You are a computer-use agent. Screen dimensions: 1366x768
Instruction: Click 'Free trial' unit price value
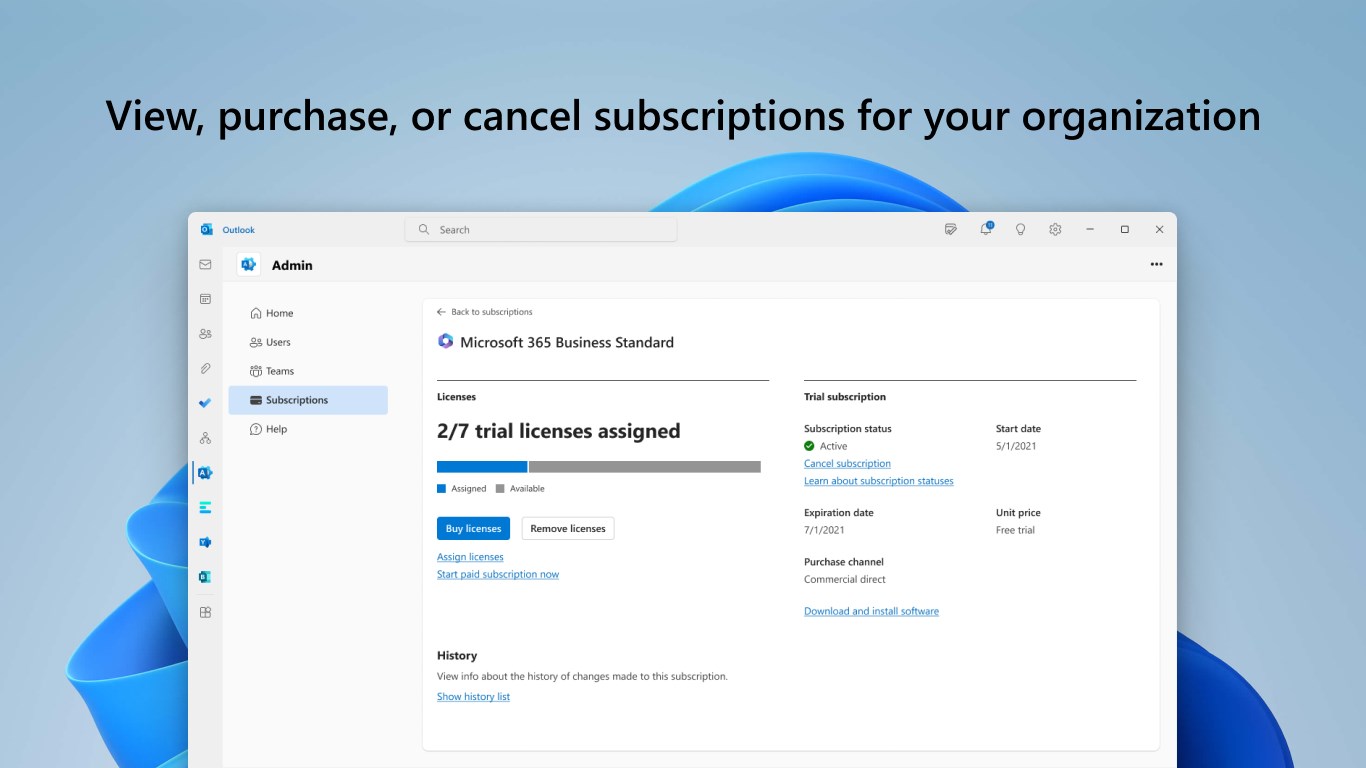pos(1015,530)
